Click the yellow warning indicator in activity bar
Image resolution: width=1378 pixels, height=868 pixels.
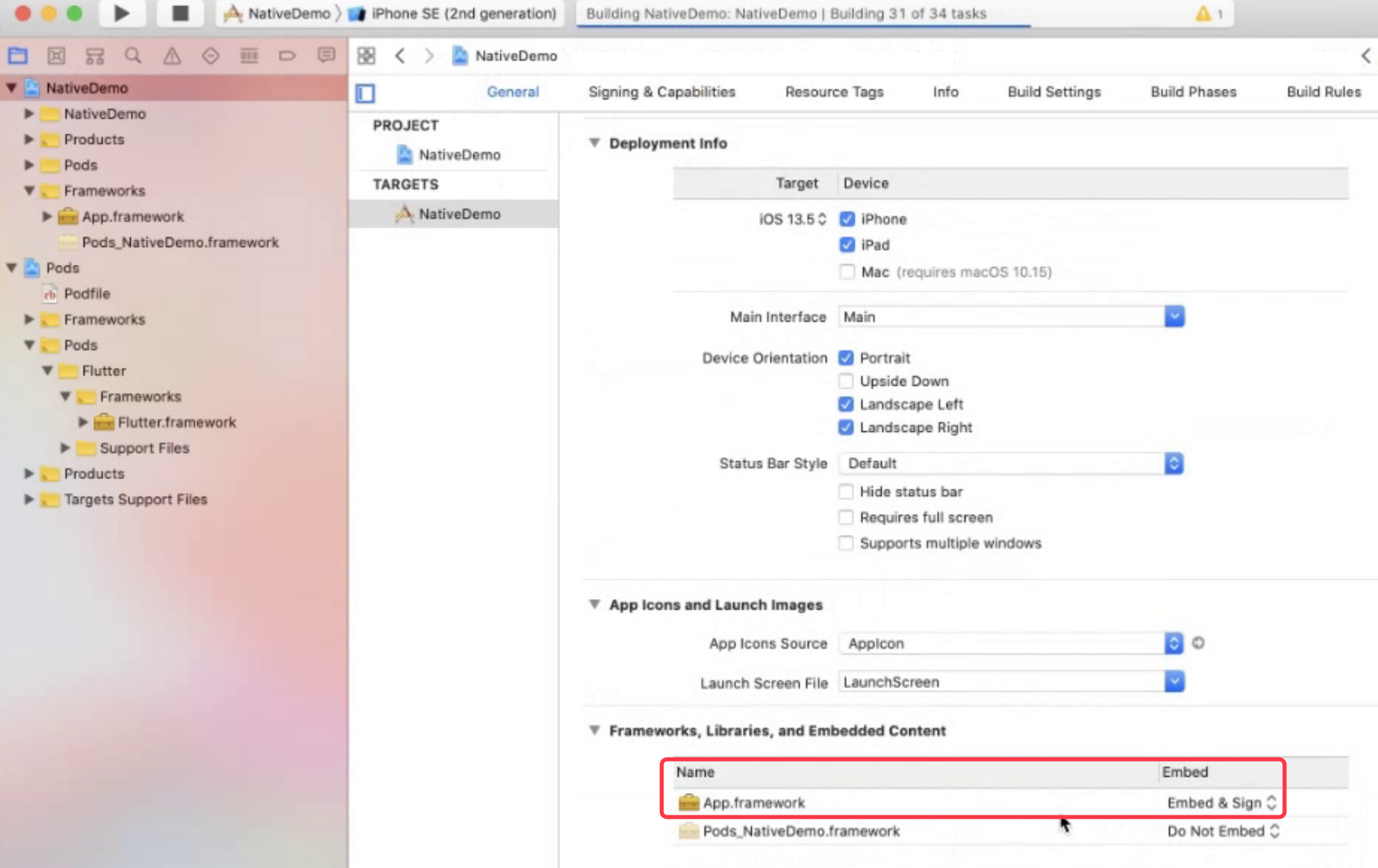(x=1203, y=13)
